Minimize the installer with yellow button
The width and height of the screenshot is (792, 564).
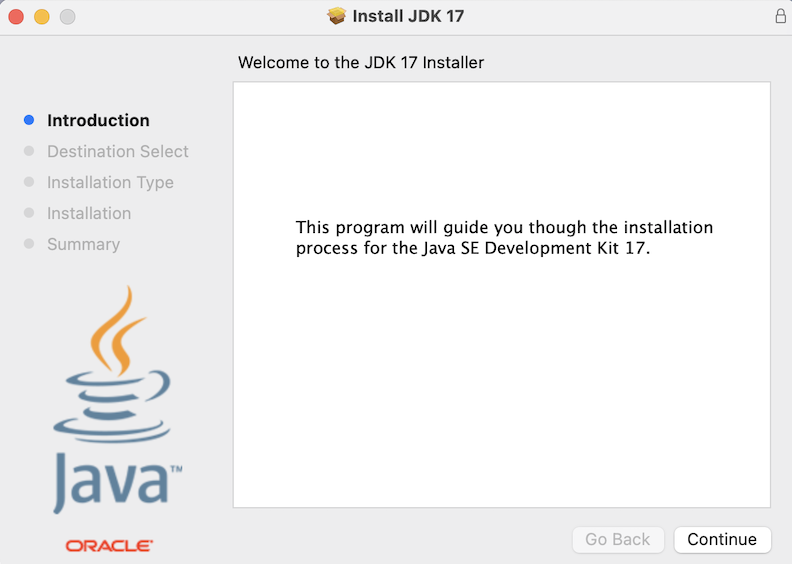pos(42,17)
